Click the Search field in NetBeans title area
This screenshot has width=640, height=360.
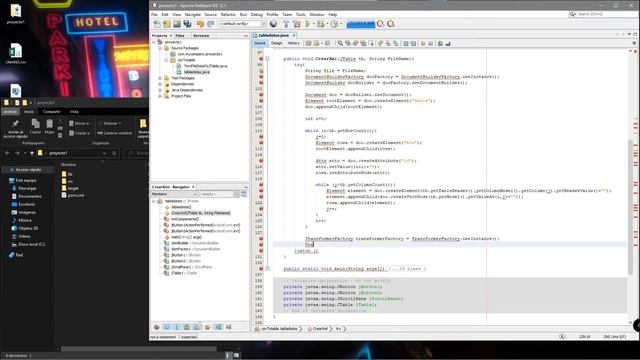(x=602, y=14)
